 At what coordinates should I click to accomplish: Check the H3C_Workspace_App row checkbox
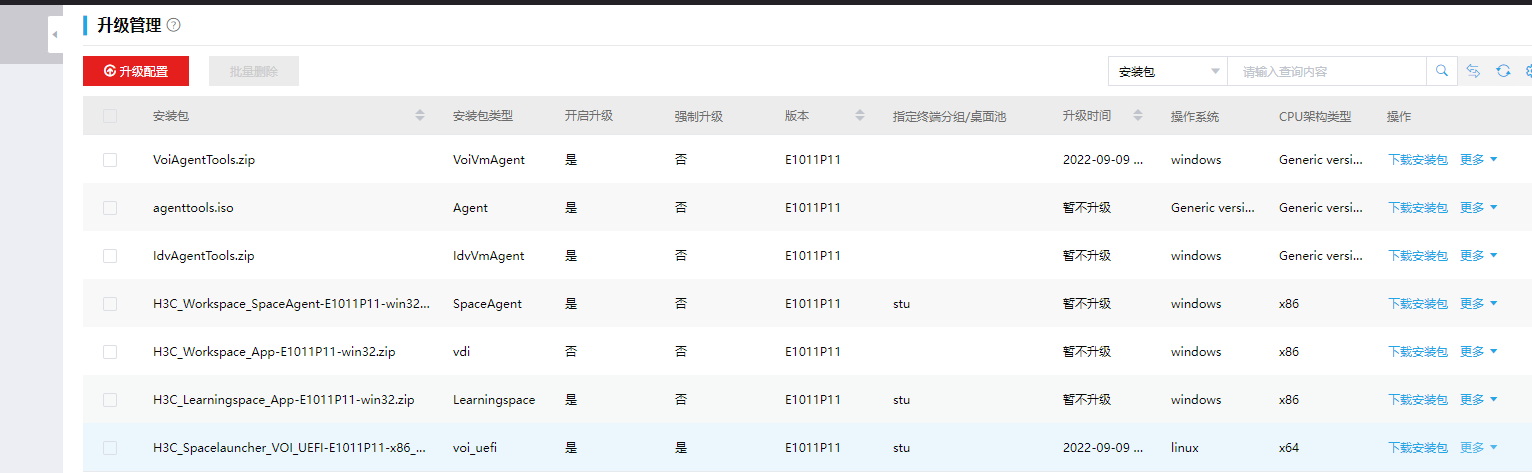(x=110, y=352)
